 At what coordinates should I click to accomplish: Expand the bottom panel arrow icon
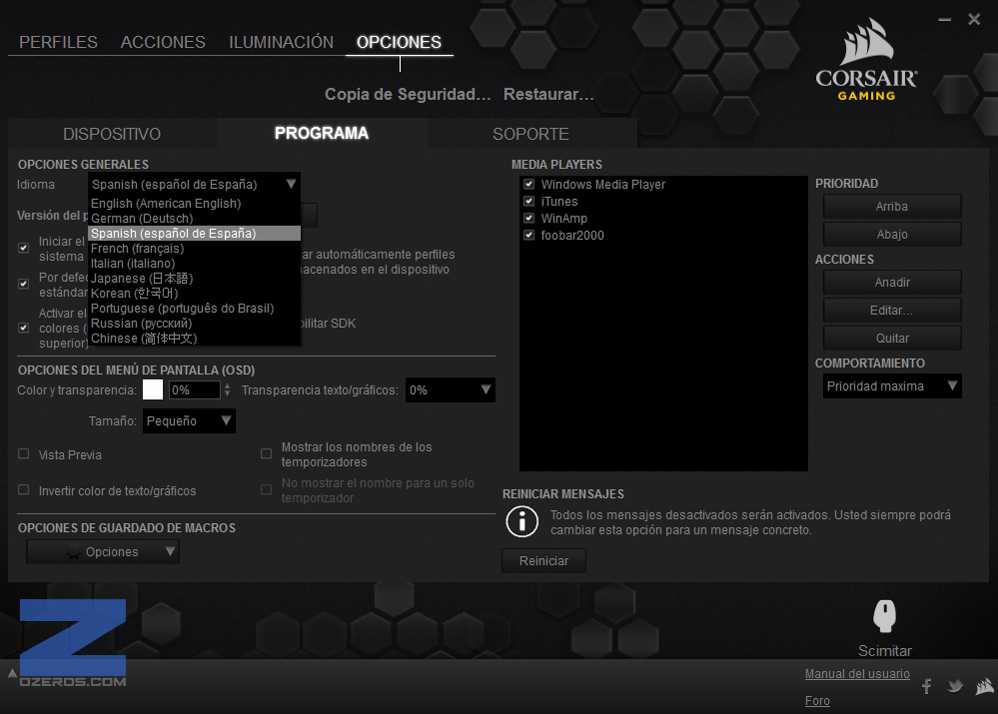pyautogui.click(x=12, y=673)
